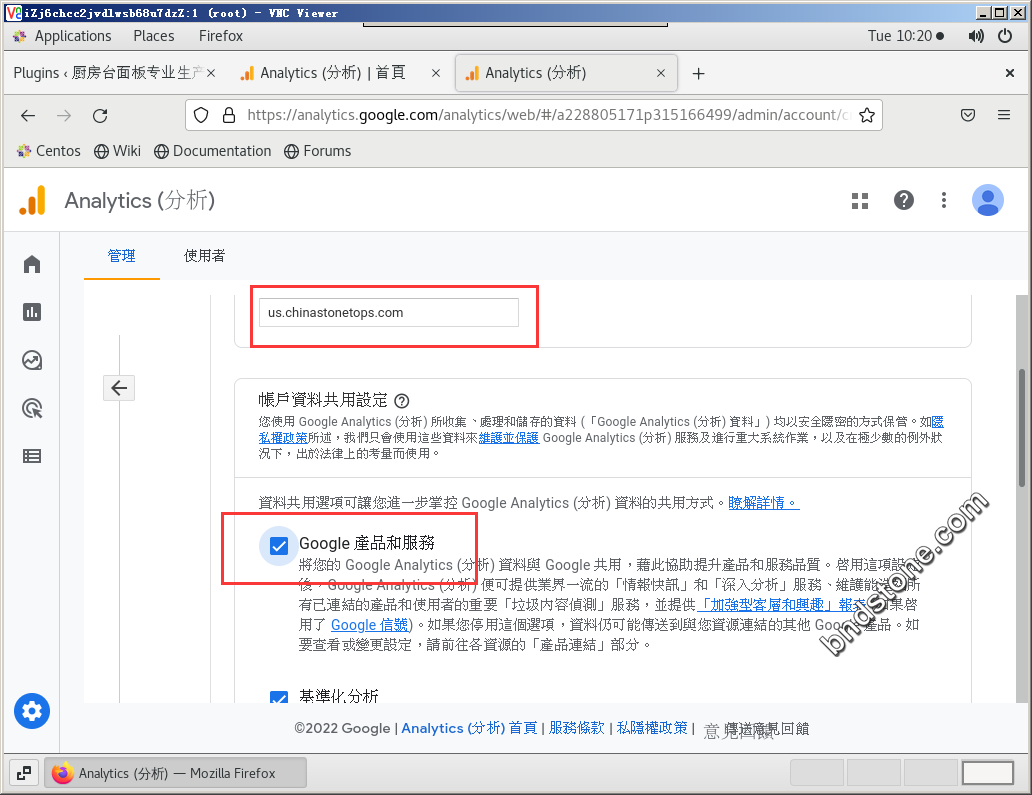This screenshot has width=1032, height=795.
Task: Click the Firefox URL address bar
Action: 533,115
